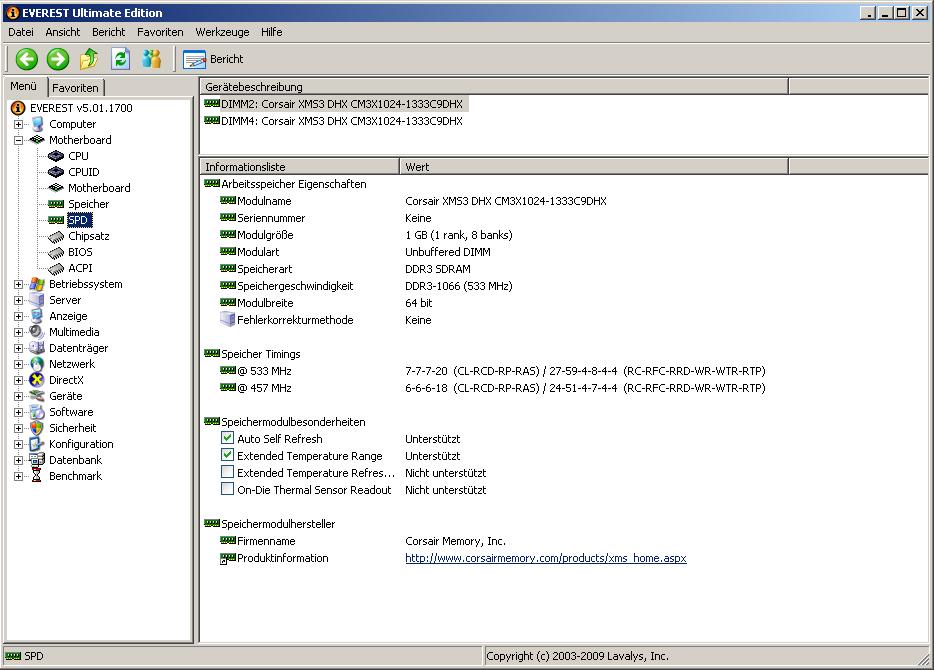Expand the Benchmark tree node
The image size is (934, 670).
18,476
